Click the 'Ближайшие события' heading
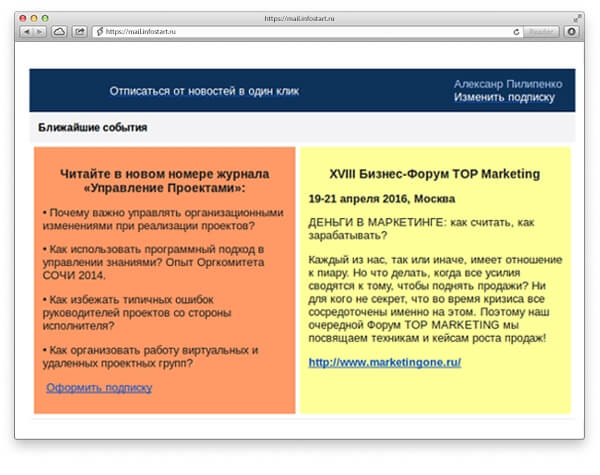The width and height of the screenshot is (600, 475). [93, 127]
